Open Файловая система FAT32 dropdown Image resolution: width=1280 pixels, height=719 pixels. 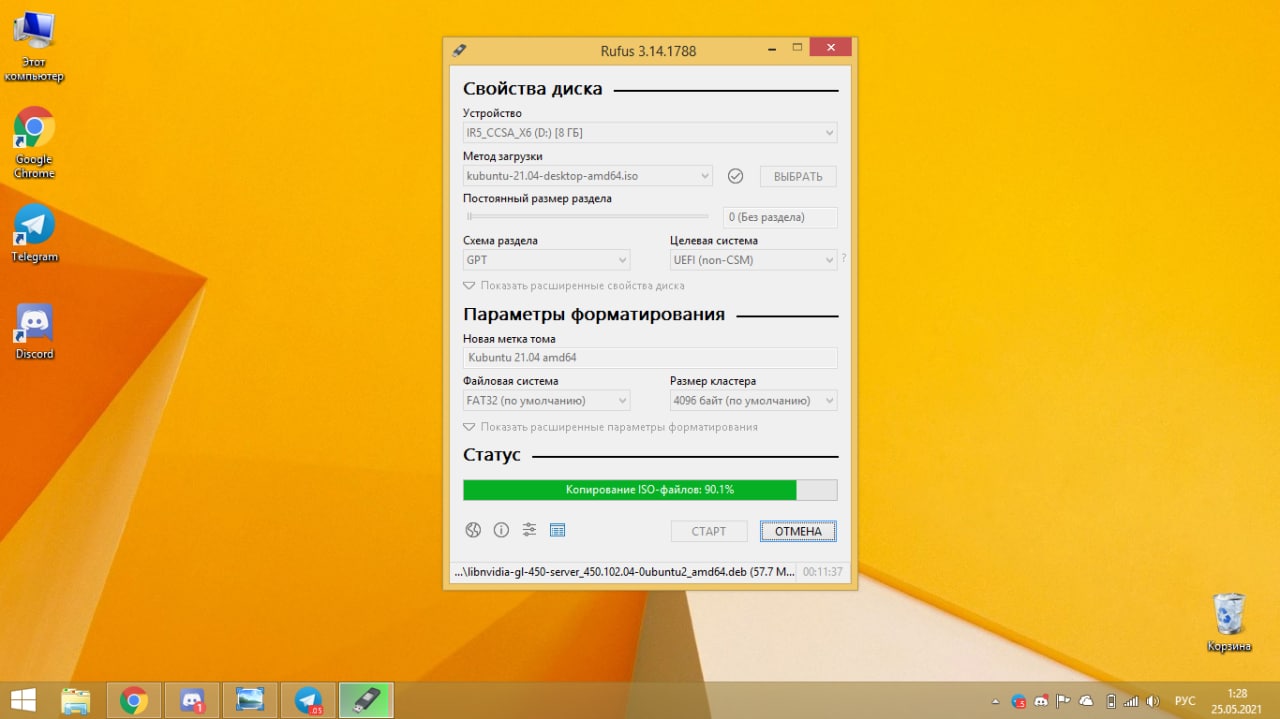point(546,400)
